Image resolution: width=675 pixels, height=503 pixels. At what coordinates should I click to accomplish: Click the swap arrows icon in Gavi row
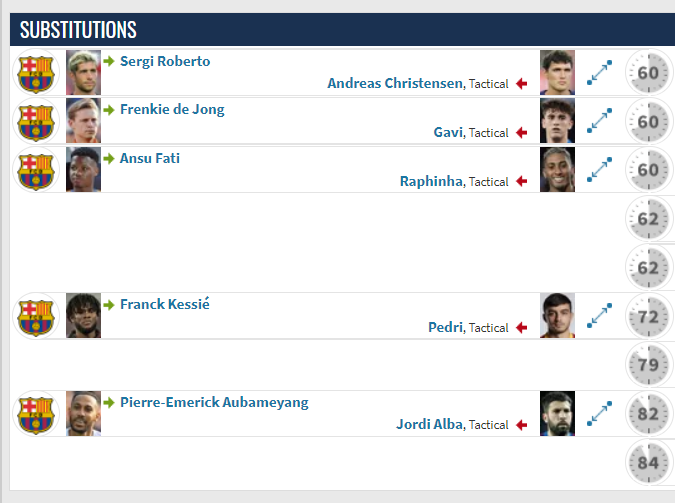point(599,120)
